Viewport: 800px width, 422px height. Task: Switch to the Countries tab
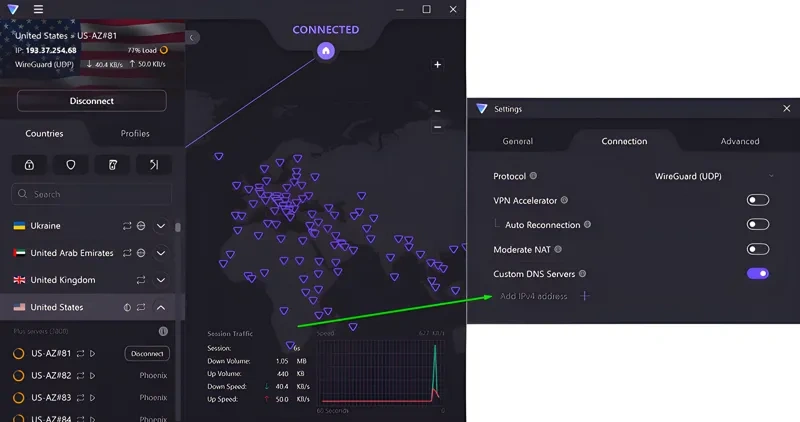pyautogui.click(x=44, y=133)
